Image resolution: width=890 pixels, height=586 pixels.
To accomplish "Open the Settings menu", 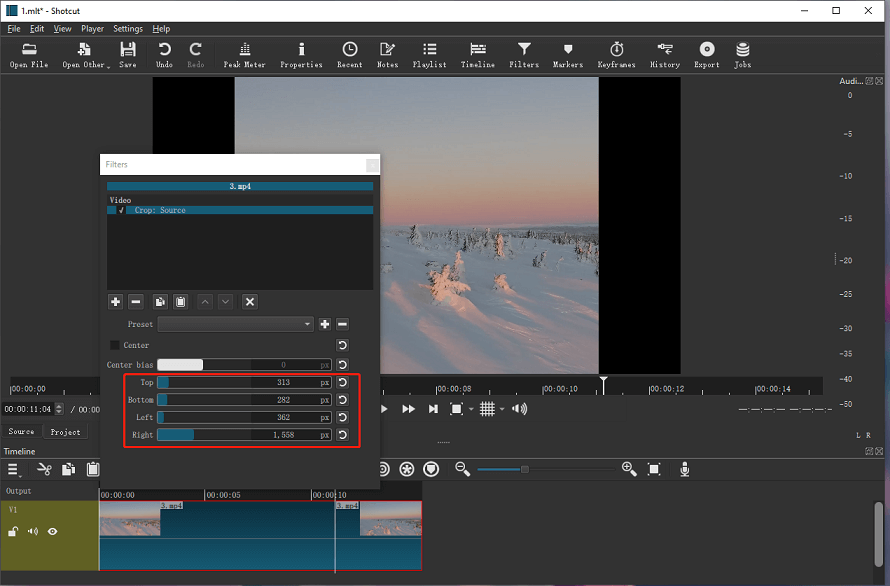I will [128, 29].
